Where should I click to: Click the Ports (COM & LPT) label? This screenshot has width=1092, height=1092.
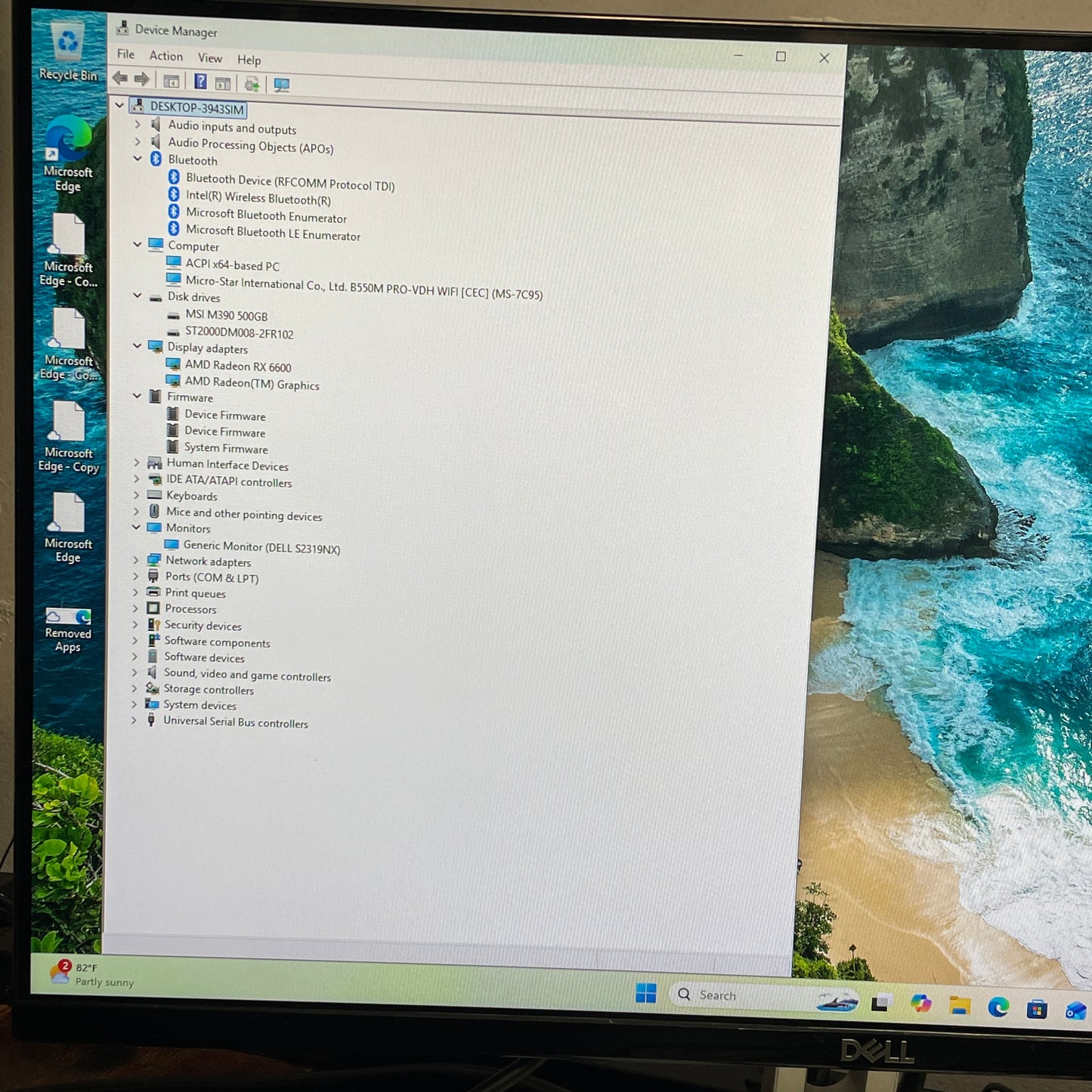tap(212, 577)
